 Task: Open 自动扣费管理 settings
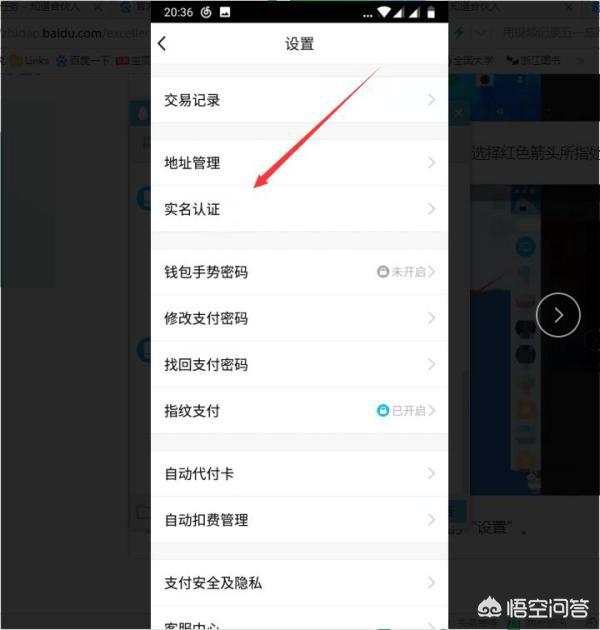pyautogui.click(x=299, y=520)
